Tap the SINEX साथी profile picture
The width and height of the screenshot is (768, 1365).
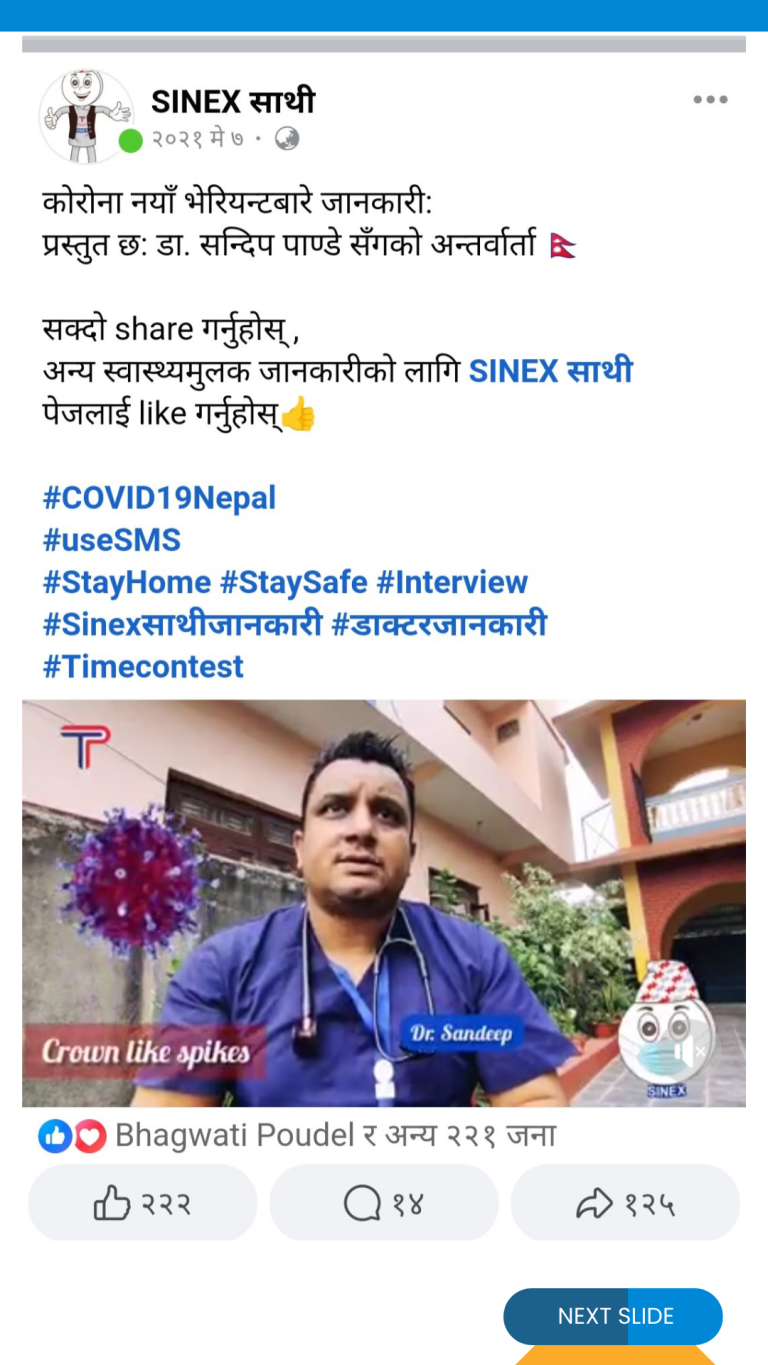click(x=85, y=115)
